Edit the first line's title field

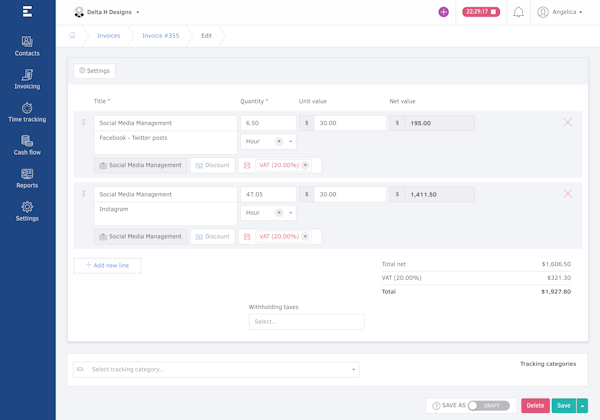point(165,123)
